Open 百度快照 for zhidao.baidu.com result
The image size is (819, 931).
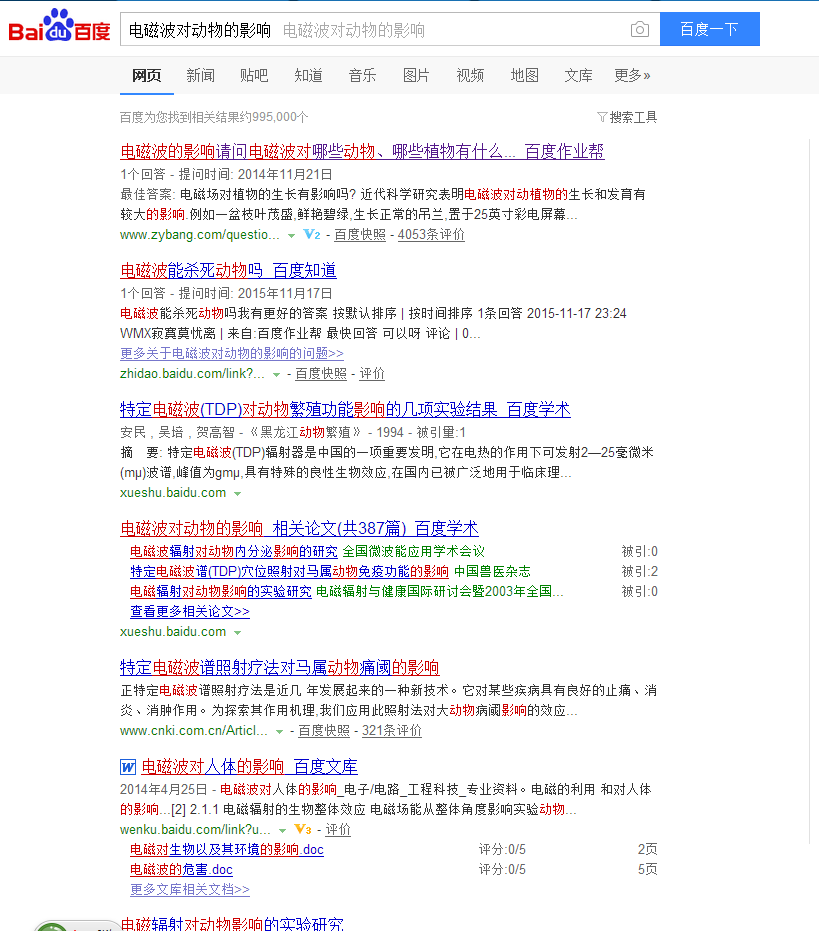coord(321,373)
